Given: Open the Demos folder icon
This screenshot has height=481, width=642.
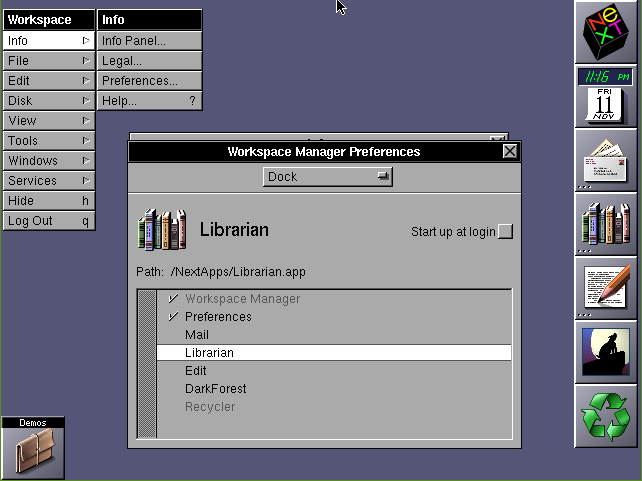Looking at the screenshot, I should coord(33,447).
